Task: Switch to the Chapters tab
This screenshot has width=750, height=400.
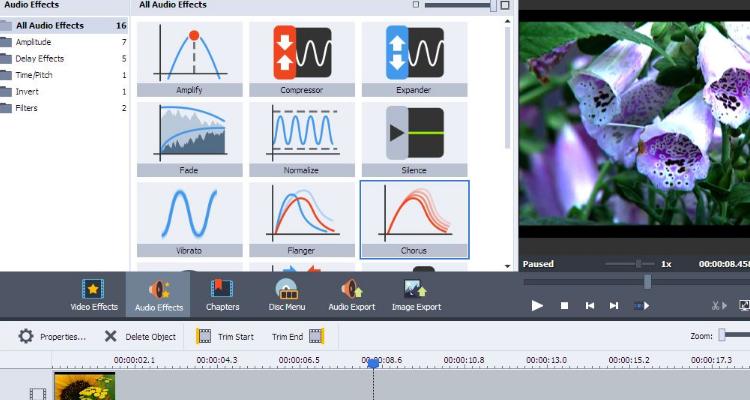Action: tap(222, 295)
